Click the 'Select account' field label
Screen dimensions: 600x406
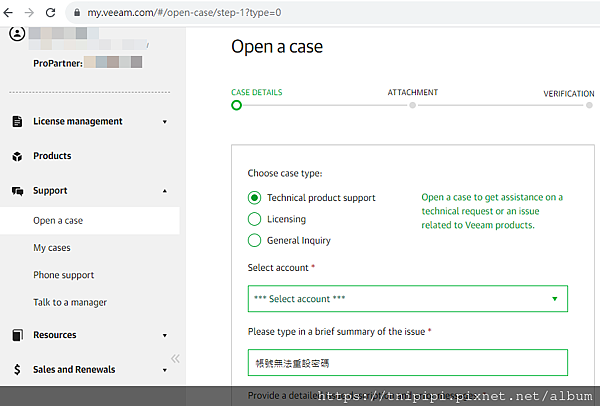pyautogui.click(x=278, y=267)
